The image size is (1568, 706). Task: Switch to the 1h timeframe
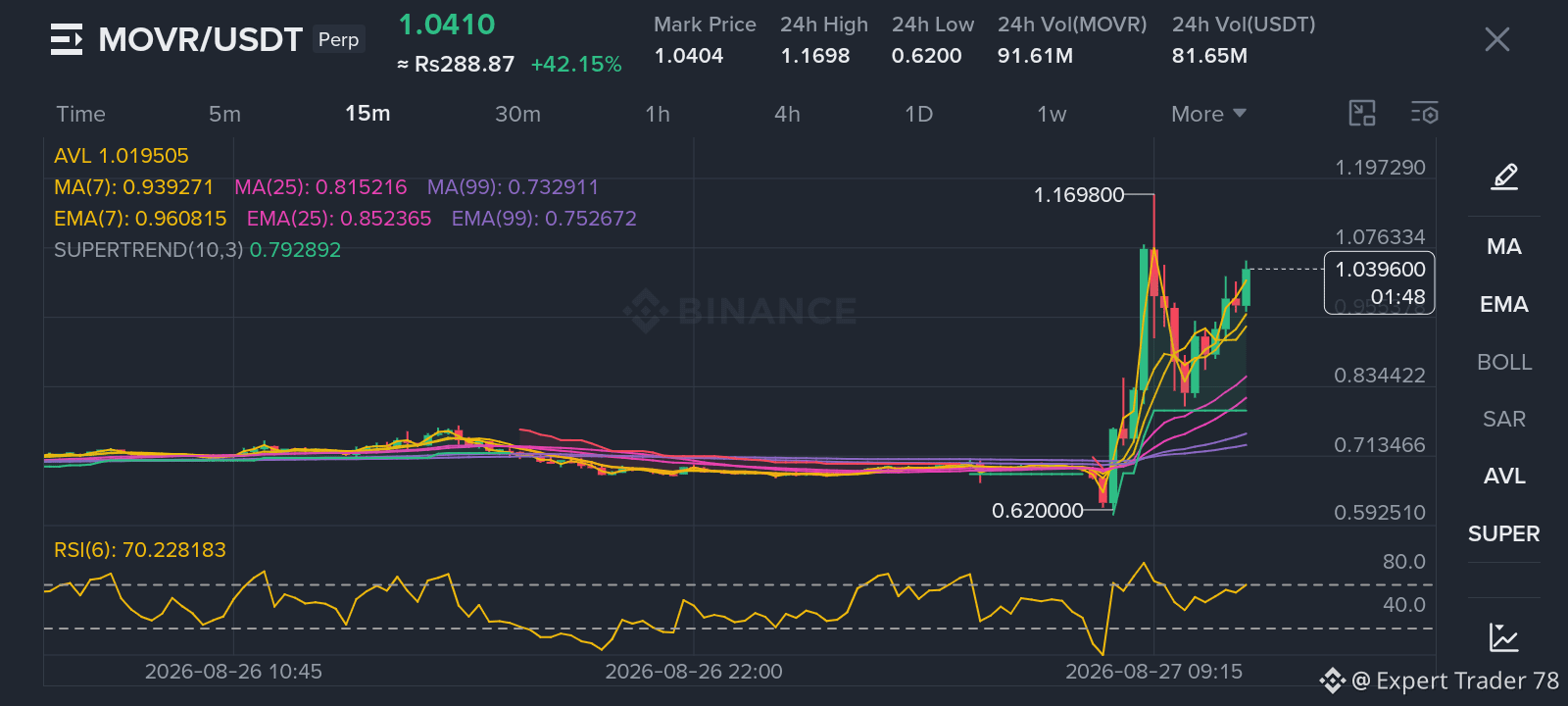pyautogui.click(x=658, y=114)
